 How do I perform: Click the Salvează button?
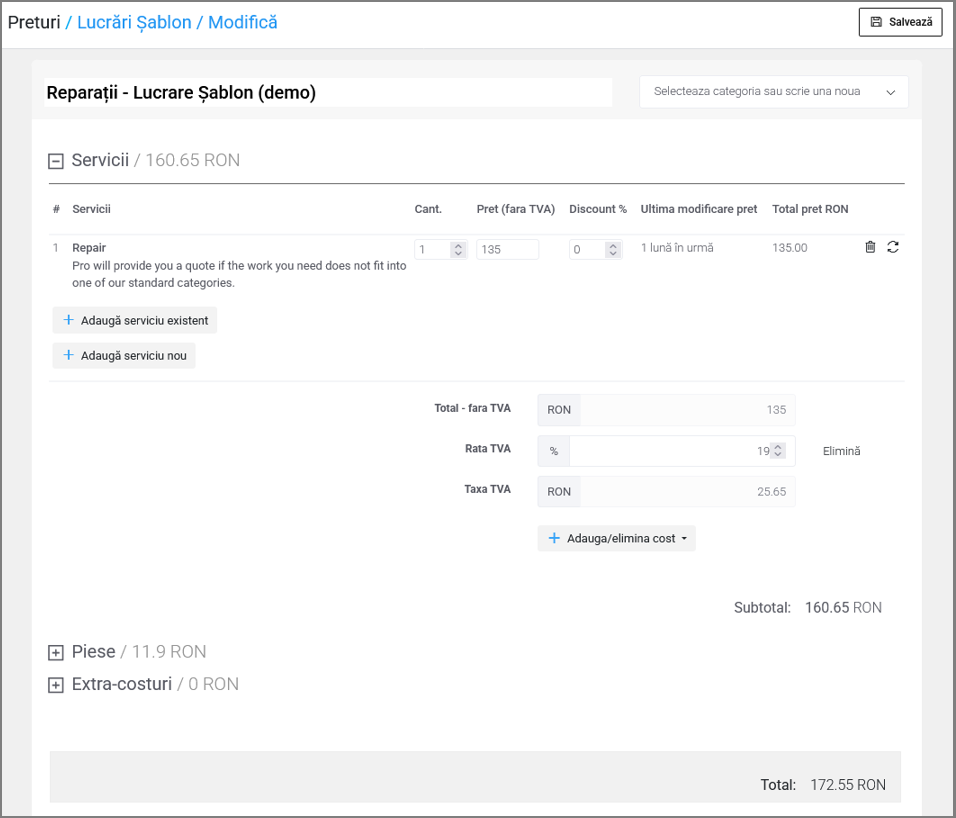point(900,22)
